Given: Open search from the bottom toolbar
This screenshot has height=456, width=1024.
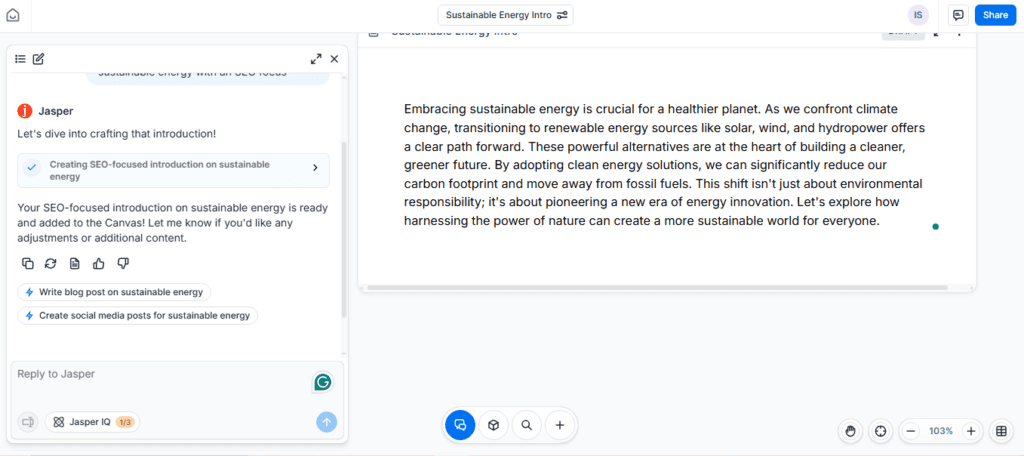Looking at the screenshot, I should [x=526, y=425].
